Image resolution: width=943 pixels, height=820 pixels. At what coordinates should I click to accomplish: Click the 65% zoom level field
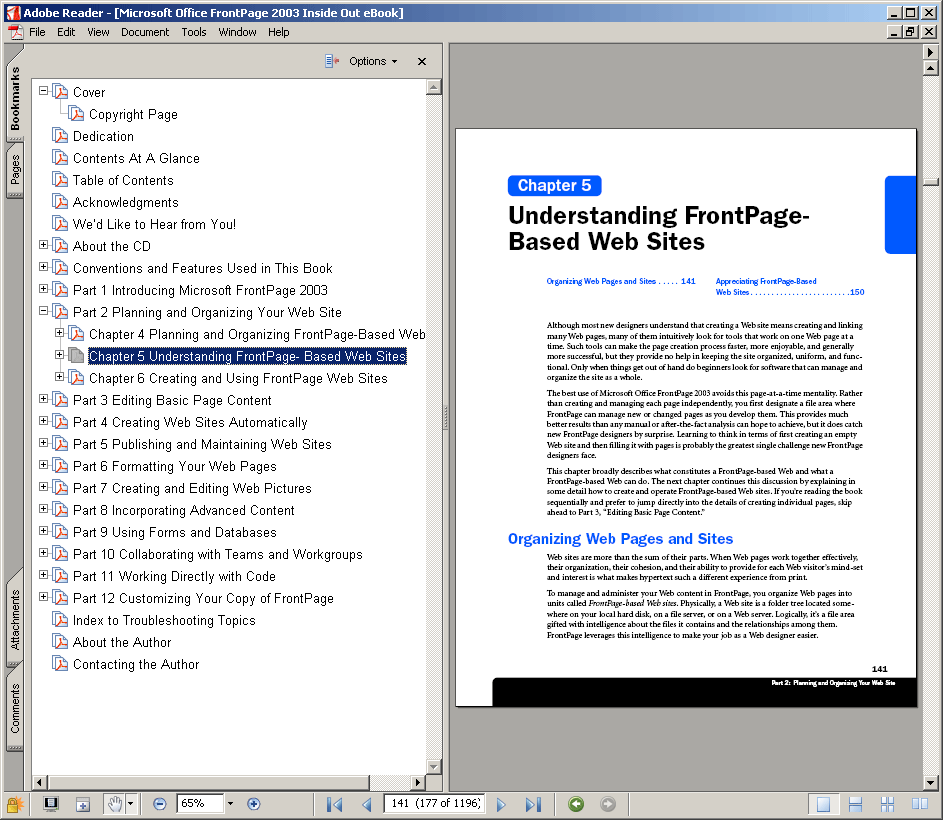pyautogui.click(x=200, y=803)
